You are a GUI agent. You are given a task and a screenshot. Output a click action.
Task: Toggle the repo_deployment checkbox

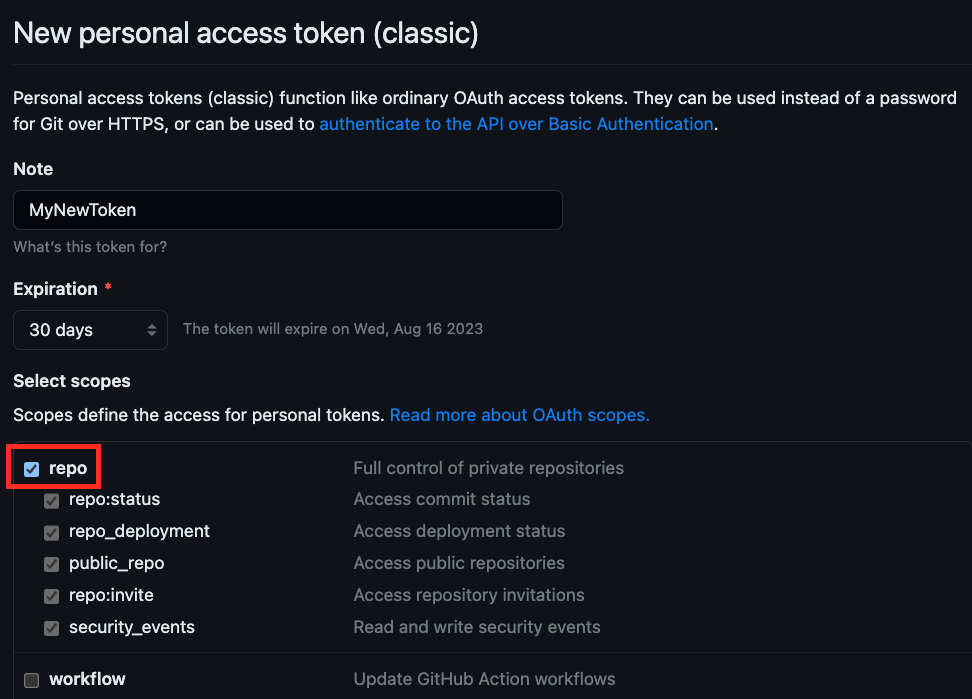pyautogui.click(x=52, y=532)
